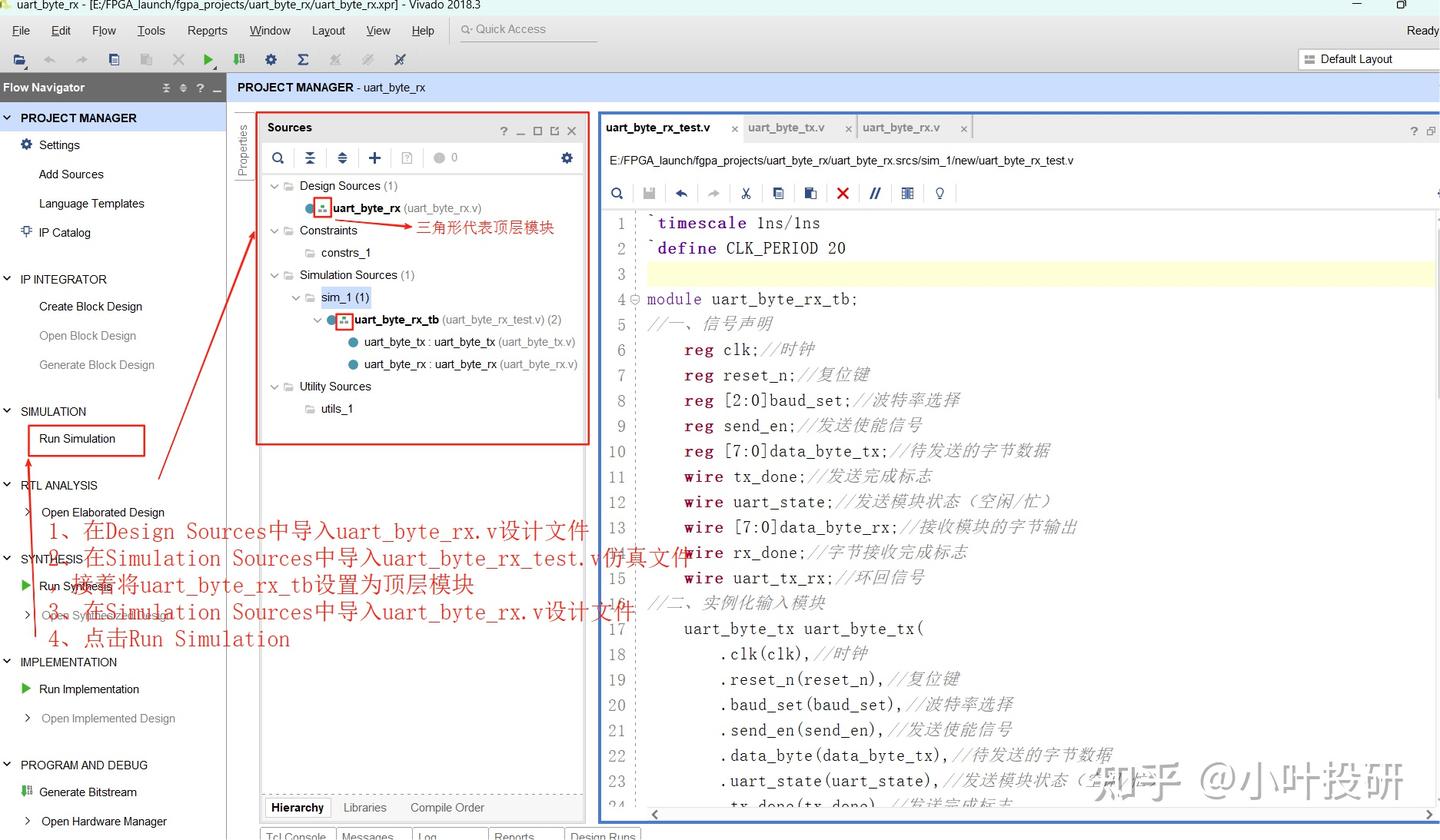Open project settings gear in main toolbar
The height and width of the screenshot is (840, 1440).
[x=269, y=59]
